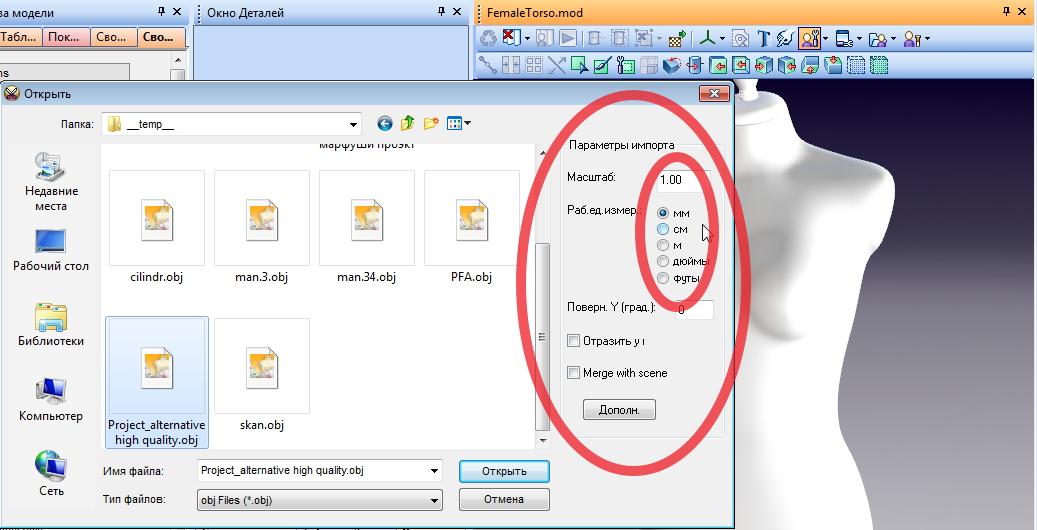This screenshot has height=530, width=1037.
Task: Open the view options menu dropdown
Action: coord(468,123)
